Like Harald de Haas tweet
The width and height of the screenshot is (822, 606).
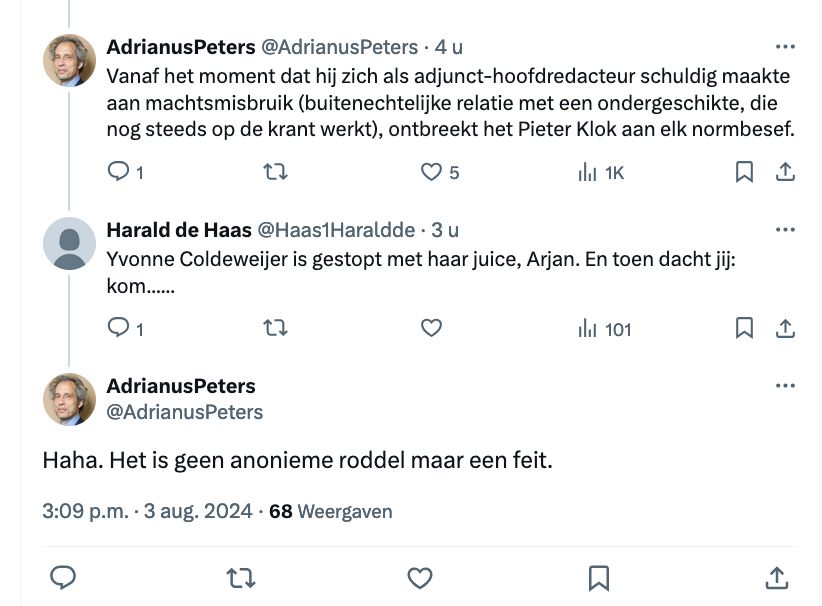pos(431,327)
